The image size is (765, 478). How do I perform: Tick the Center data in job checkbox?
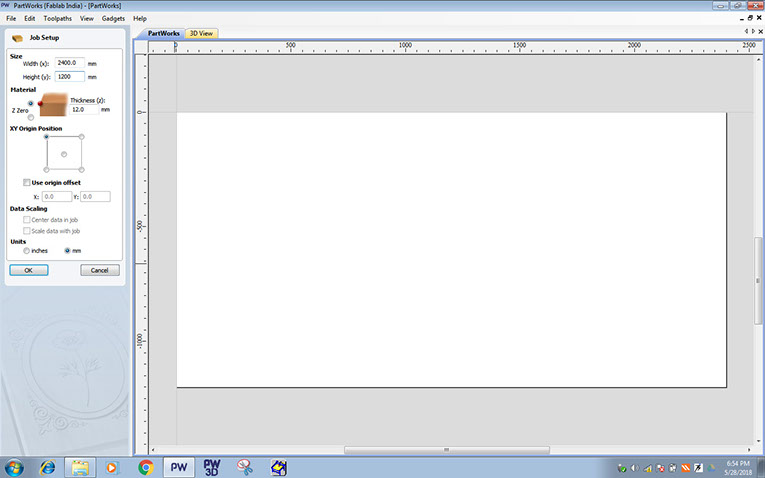coord(27,220)
